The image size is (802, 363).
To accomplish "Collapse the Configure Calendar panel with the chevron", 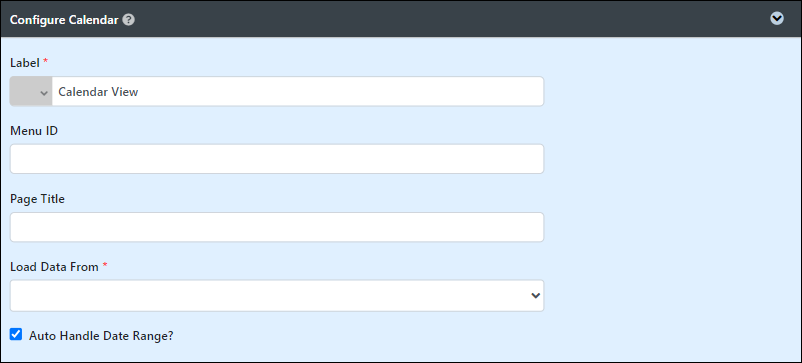I will (777, 18).
